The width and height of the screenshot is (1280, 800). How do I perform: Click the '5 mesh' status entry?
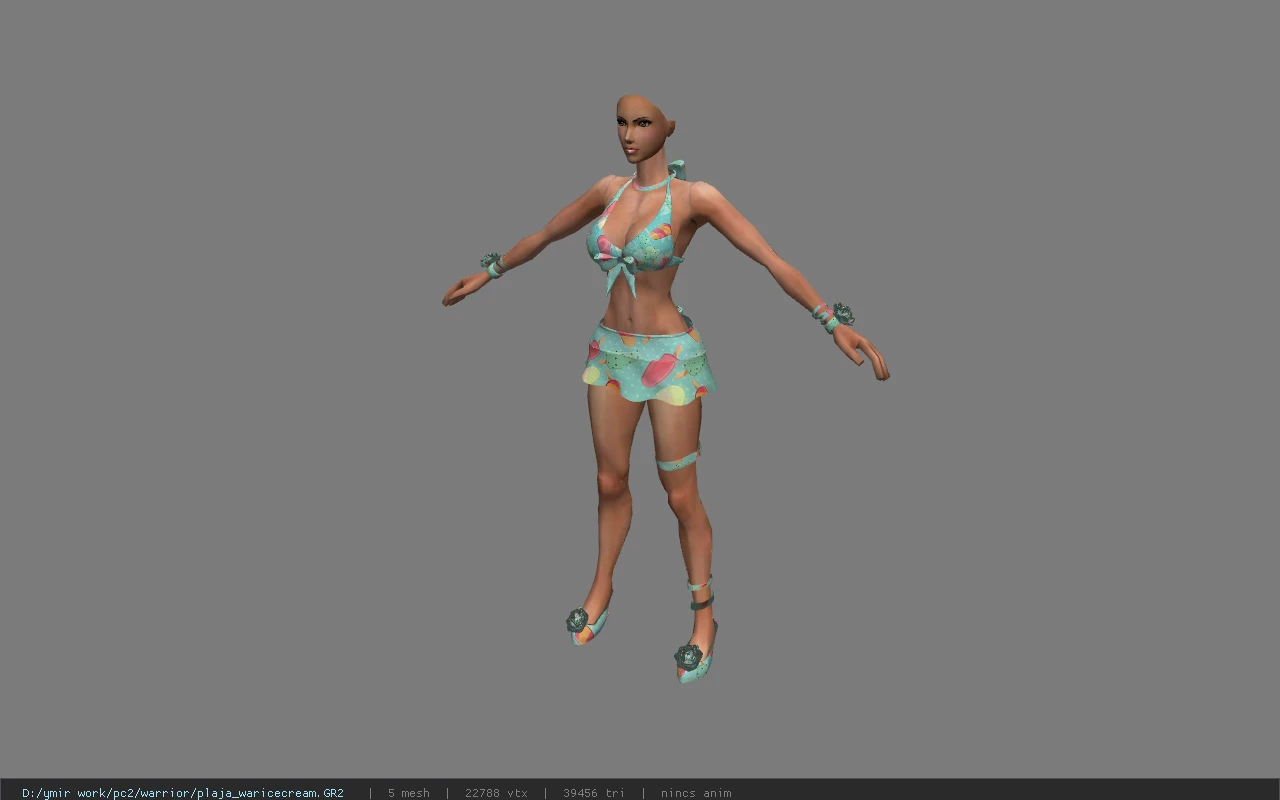(x=409, y=793)
